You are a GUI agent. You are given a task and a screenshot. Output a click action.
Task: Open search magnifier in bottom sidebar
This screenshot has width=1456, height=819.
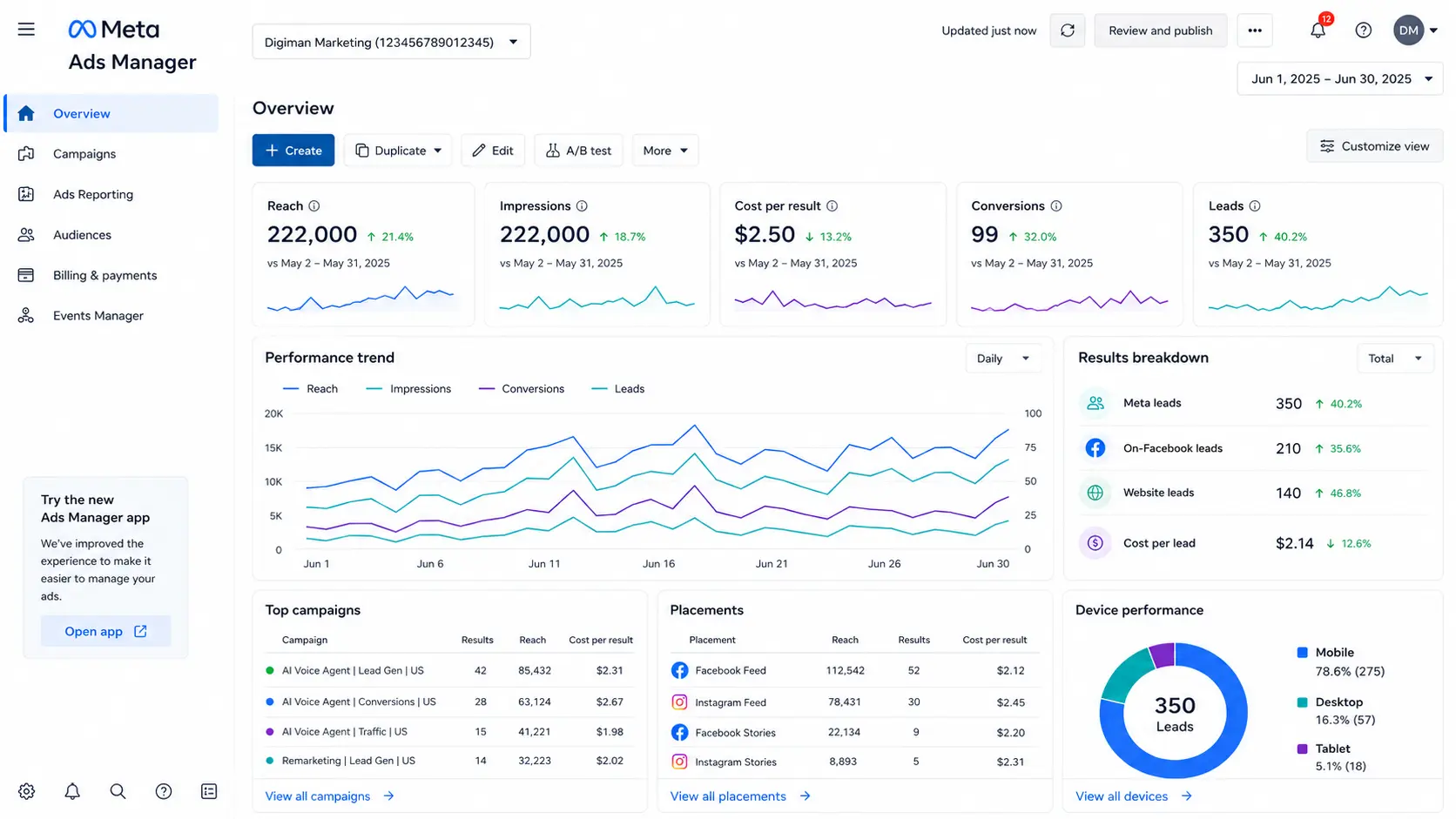click(x=118, y=791)
